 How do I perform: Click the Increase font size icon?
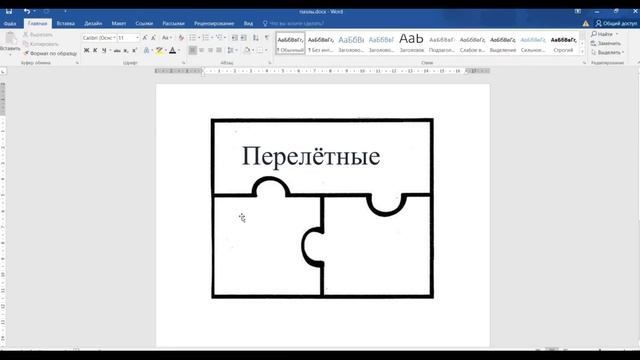click(145, 38)
